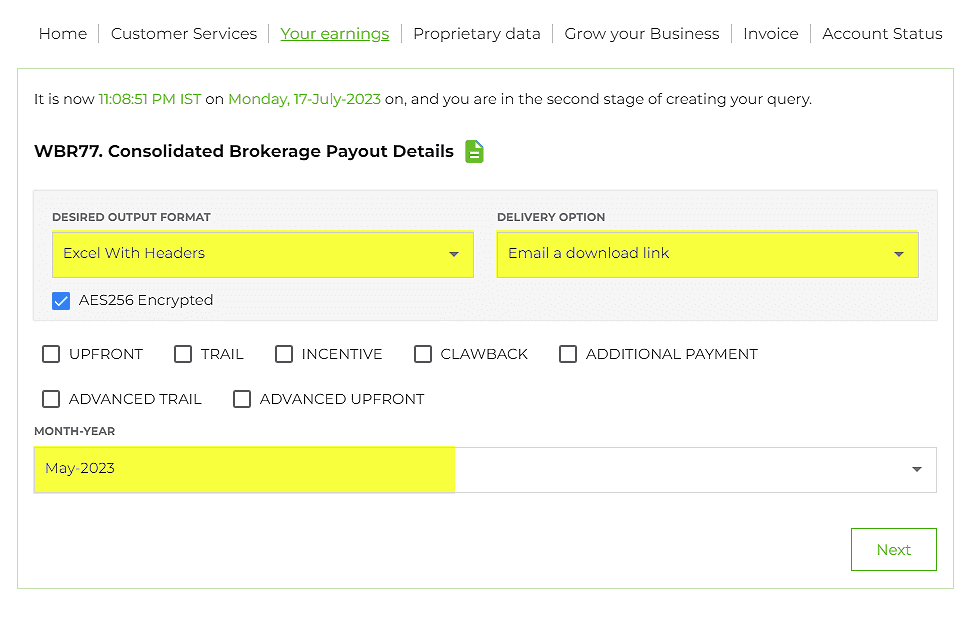
Task: Navigate to Grow your Business
Action: coord(642,34)
